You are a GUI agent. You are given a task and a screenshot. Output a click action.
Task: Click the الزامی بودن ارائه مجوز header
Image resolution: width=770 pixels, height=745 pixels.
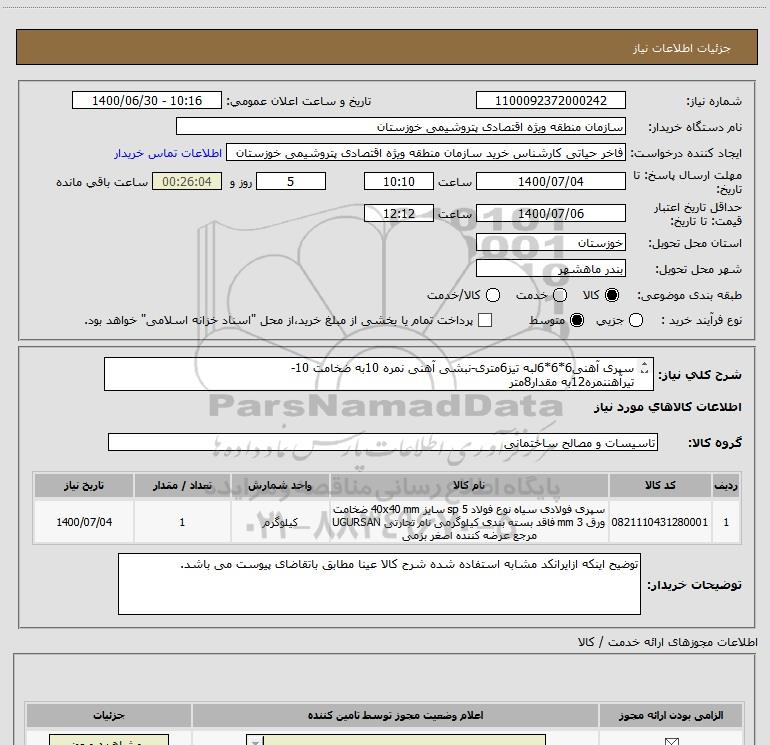click(671, 715)
